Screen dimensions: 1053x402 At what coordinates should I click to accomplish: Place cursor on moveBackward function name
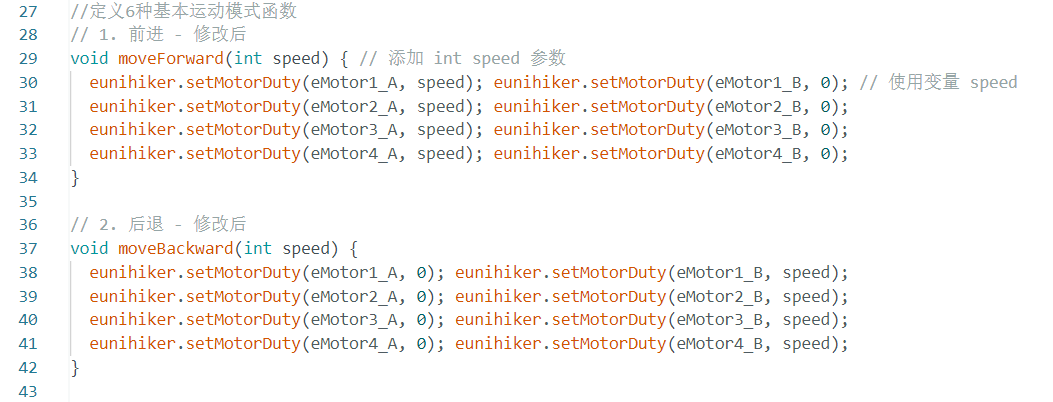click(x=175, y=248)
